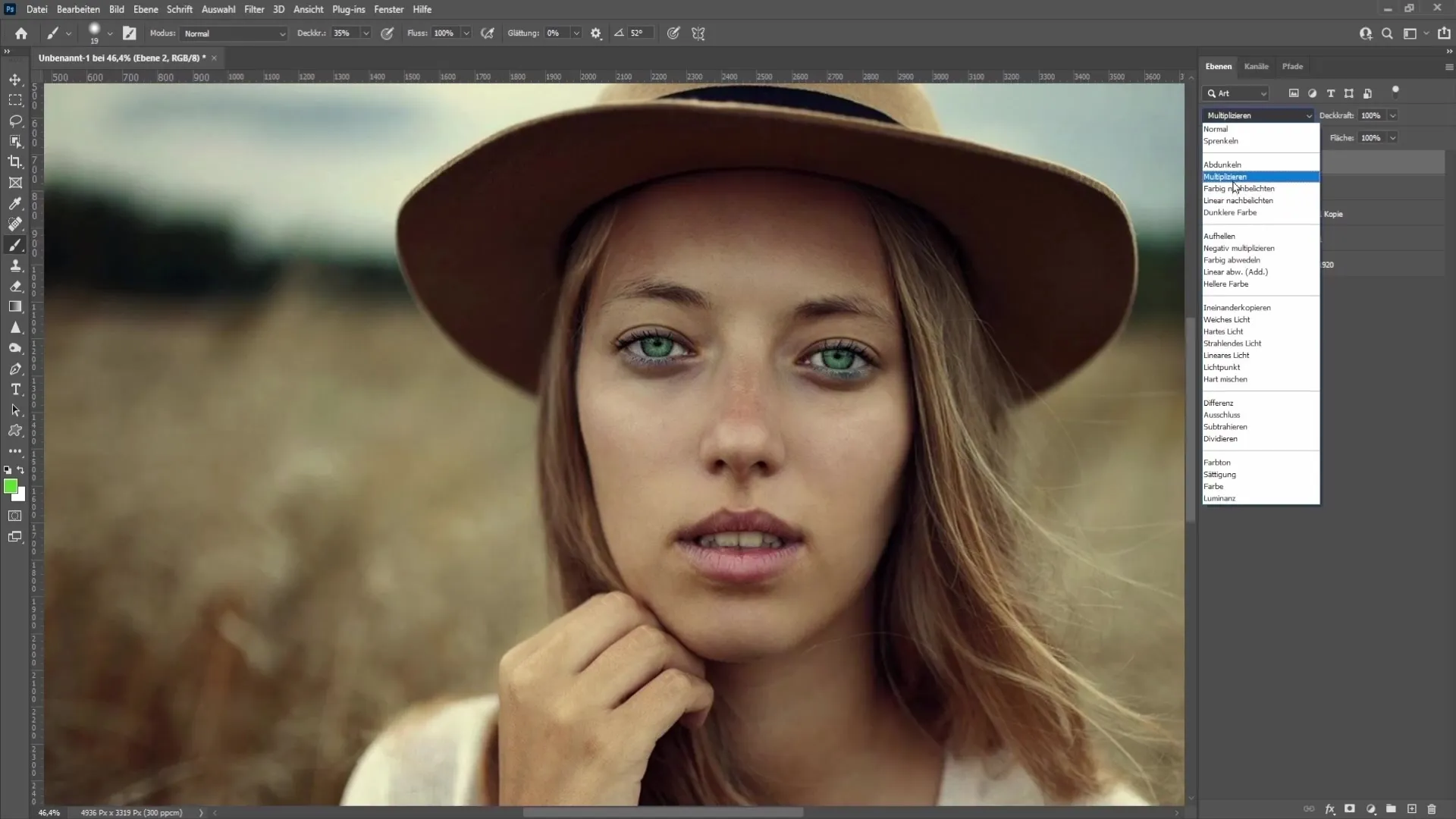
Task: Create a new layer icon
Action: [x=1411, y=809]
